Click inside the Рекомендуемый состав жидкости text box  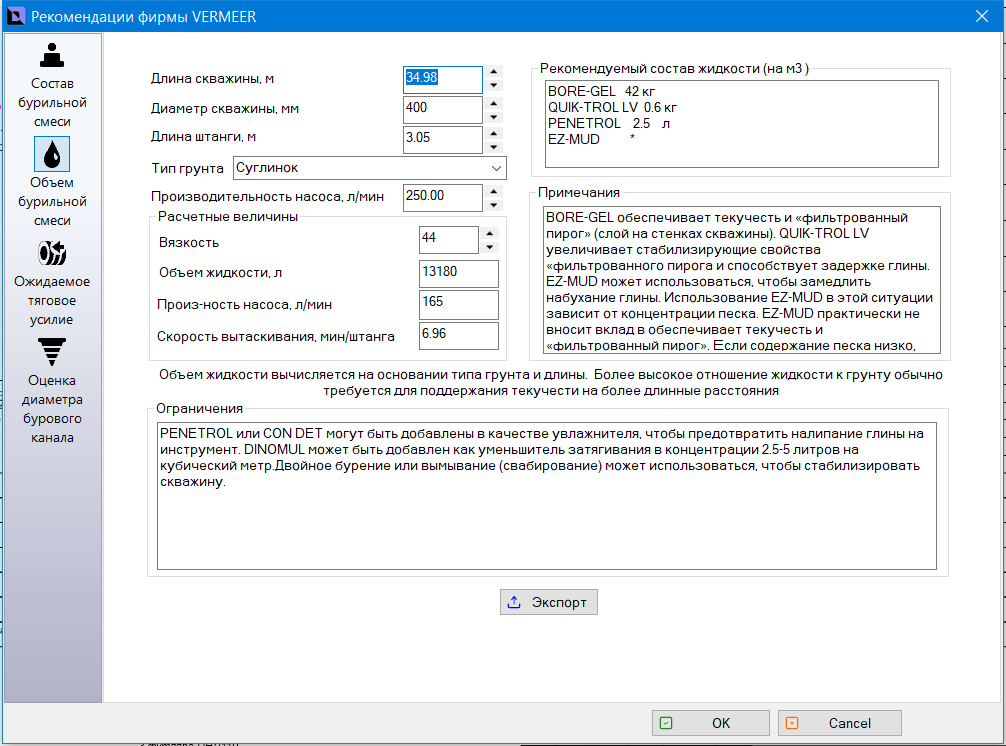(x=742, y=124)
